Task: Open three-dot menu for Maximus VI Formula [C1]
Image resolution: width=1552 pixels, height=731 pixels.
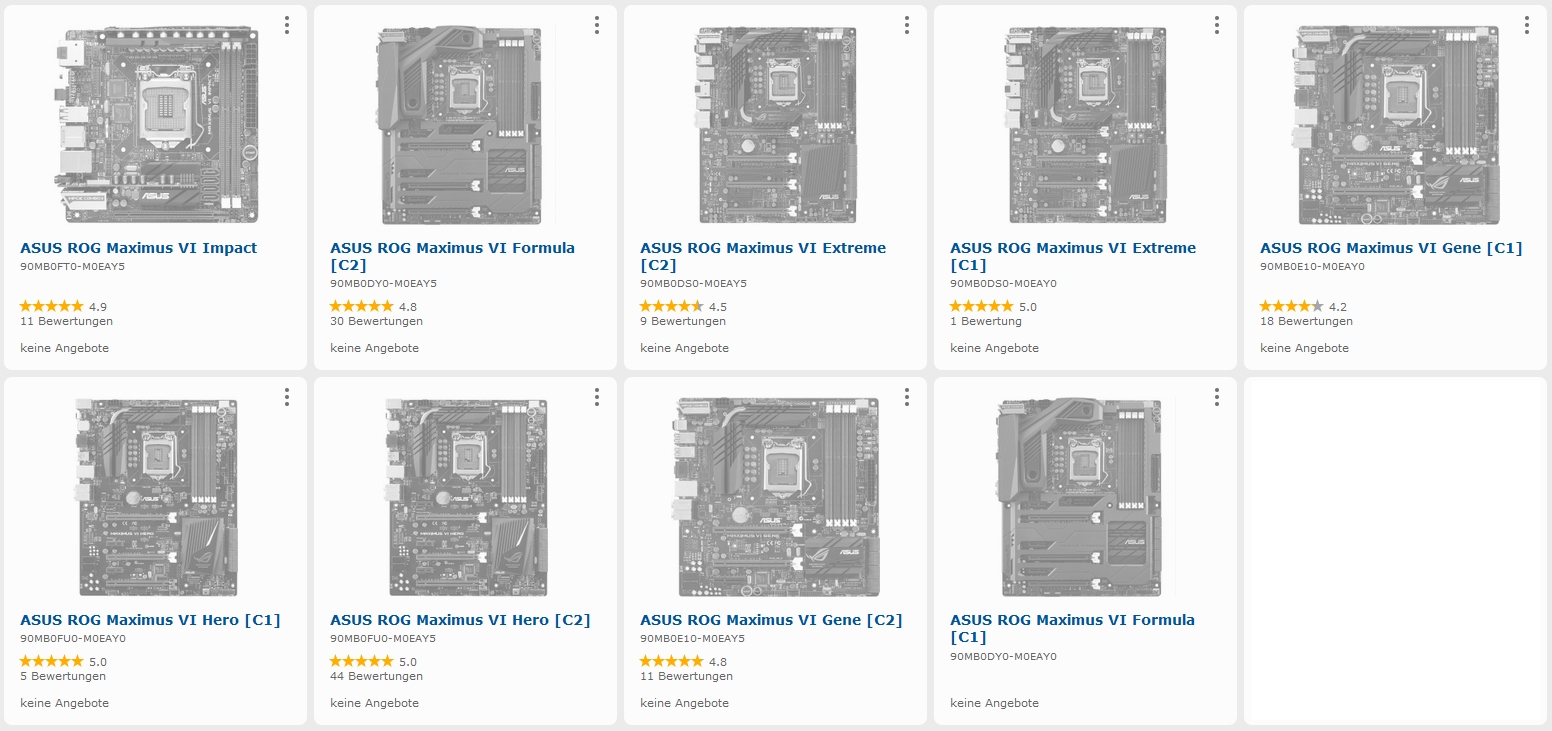Action: 1217,397
